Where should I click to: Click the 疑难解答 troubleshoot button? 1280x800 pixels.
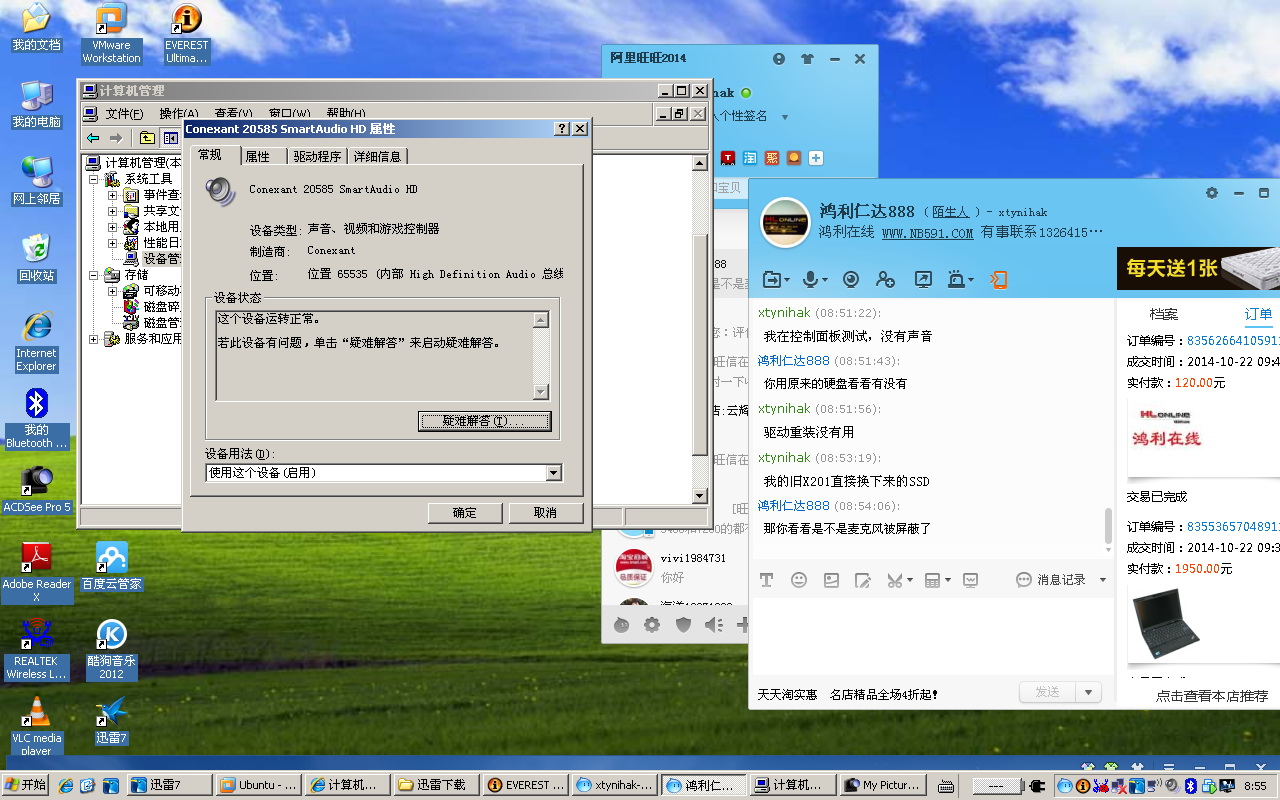(484, 421)
